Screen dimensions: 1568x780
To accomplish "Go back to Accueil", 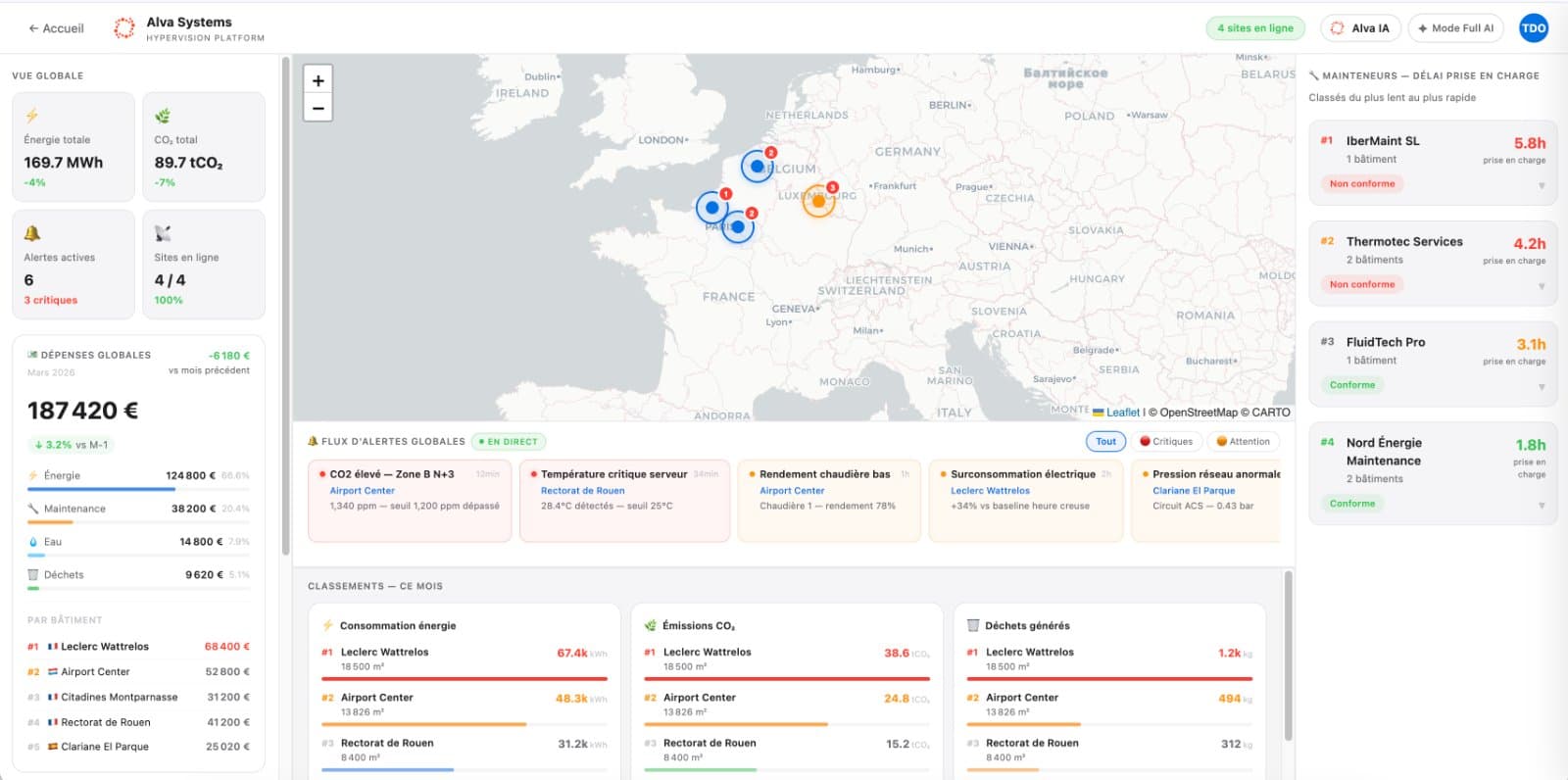I will pos(57,28).
